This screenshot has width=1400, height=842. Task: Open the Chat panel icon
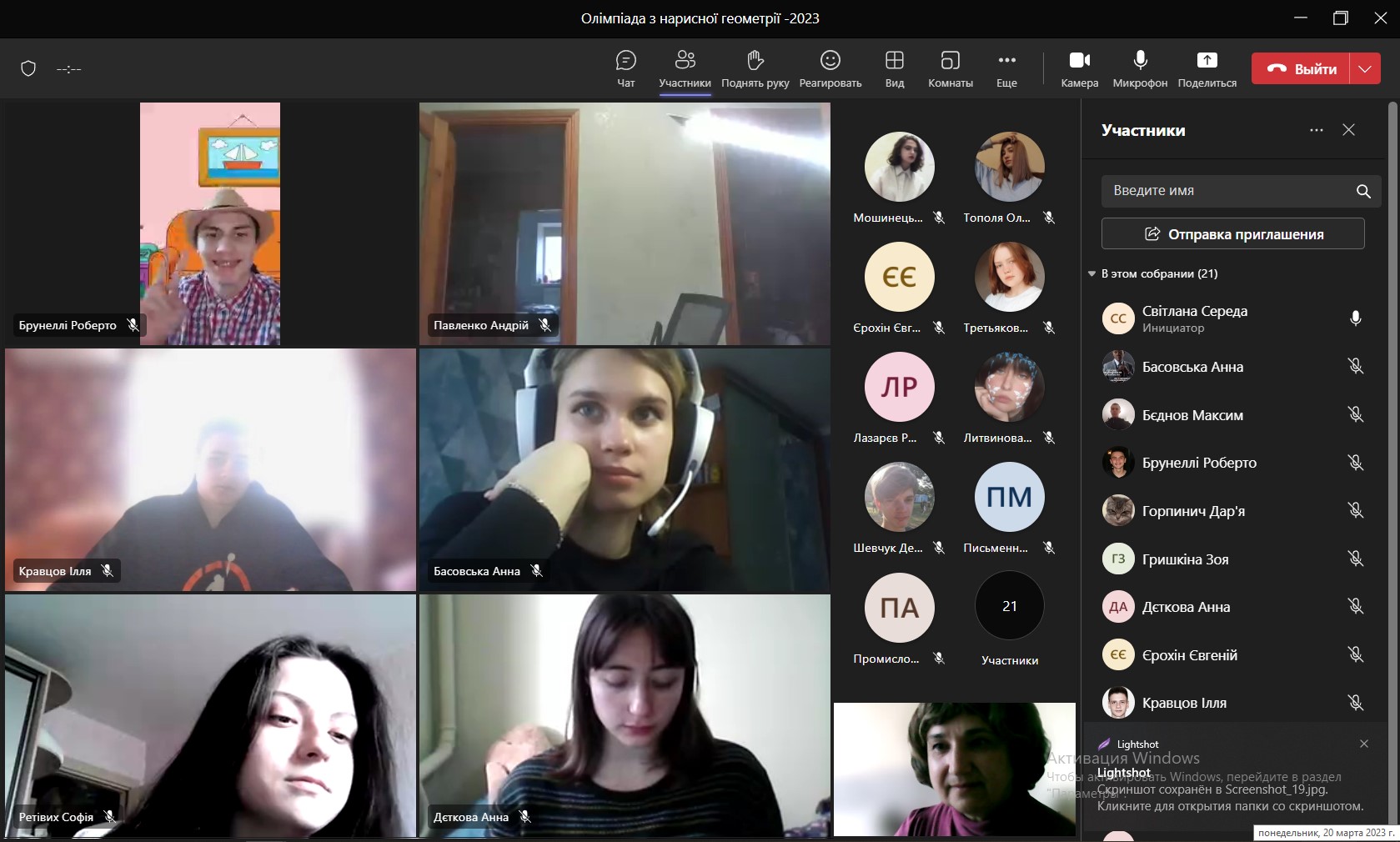(x=626, y=60)
